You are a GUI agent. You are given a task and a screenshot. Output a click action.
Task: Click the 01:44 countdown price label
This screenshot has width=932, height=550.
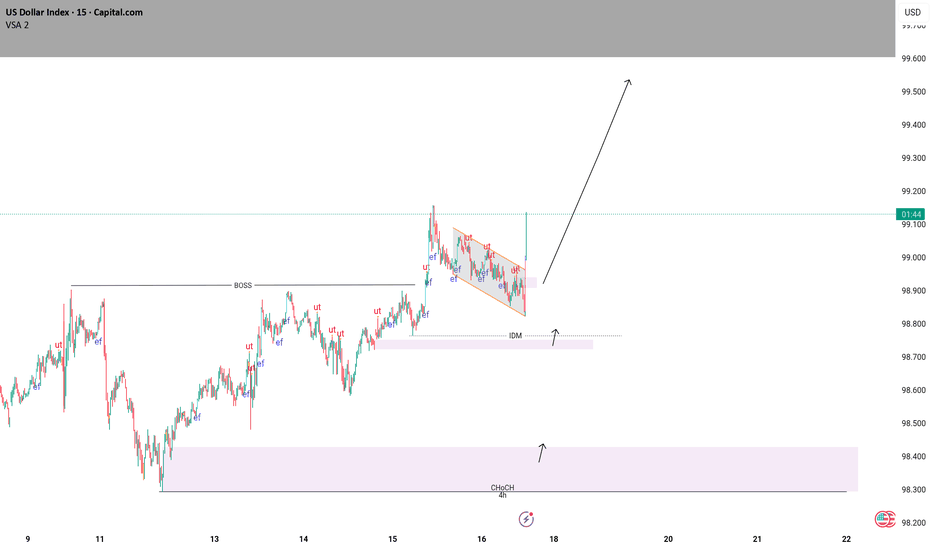(x=911, y=214)
